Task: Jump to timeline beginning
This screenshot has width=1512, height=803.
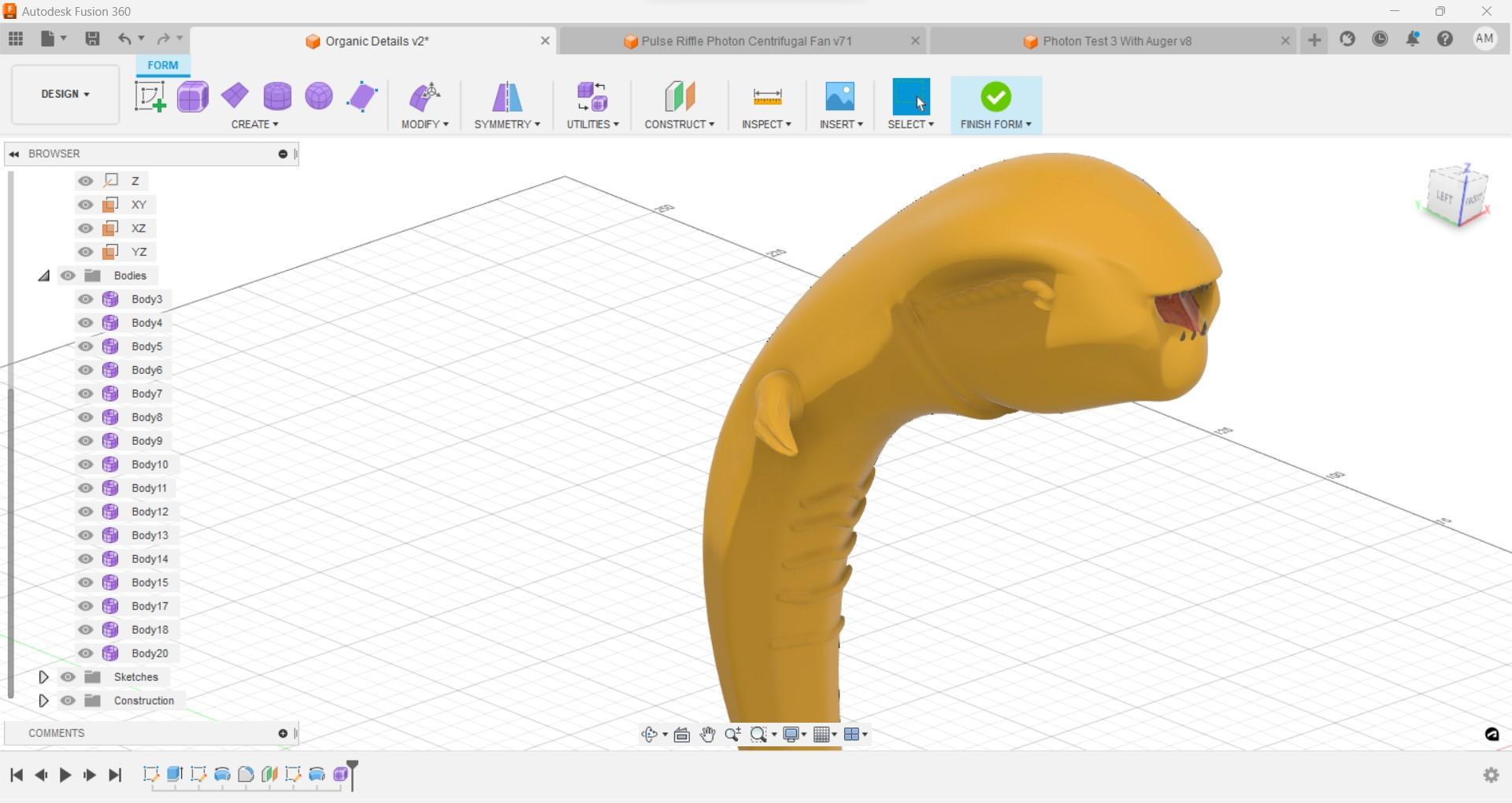Action: point(17,775)
